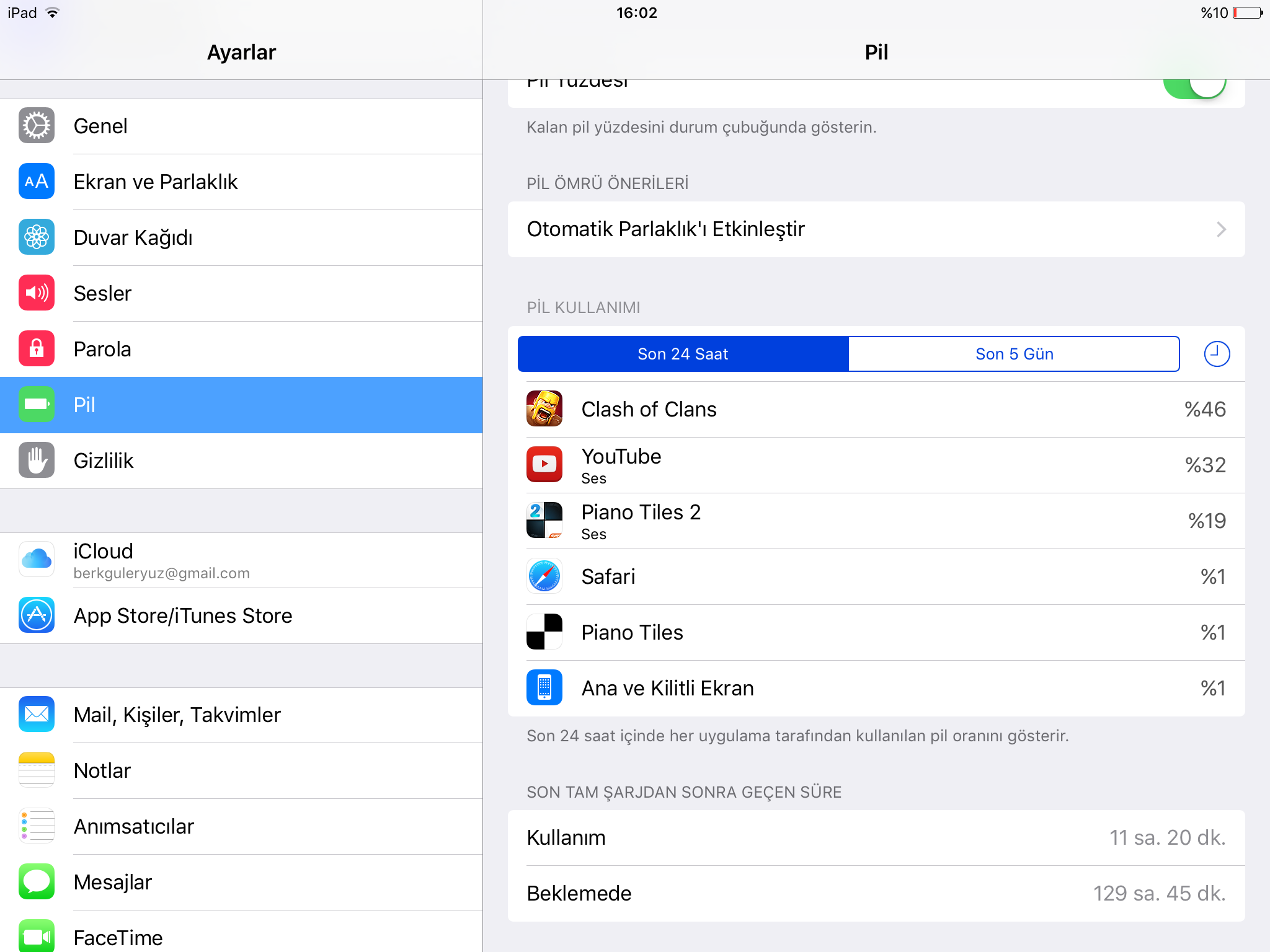
Task: Tap the Mesajlar speech bubble icon
Action: (37, 882)
